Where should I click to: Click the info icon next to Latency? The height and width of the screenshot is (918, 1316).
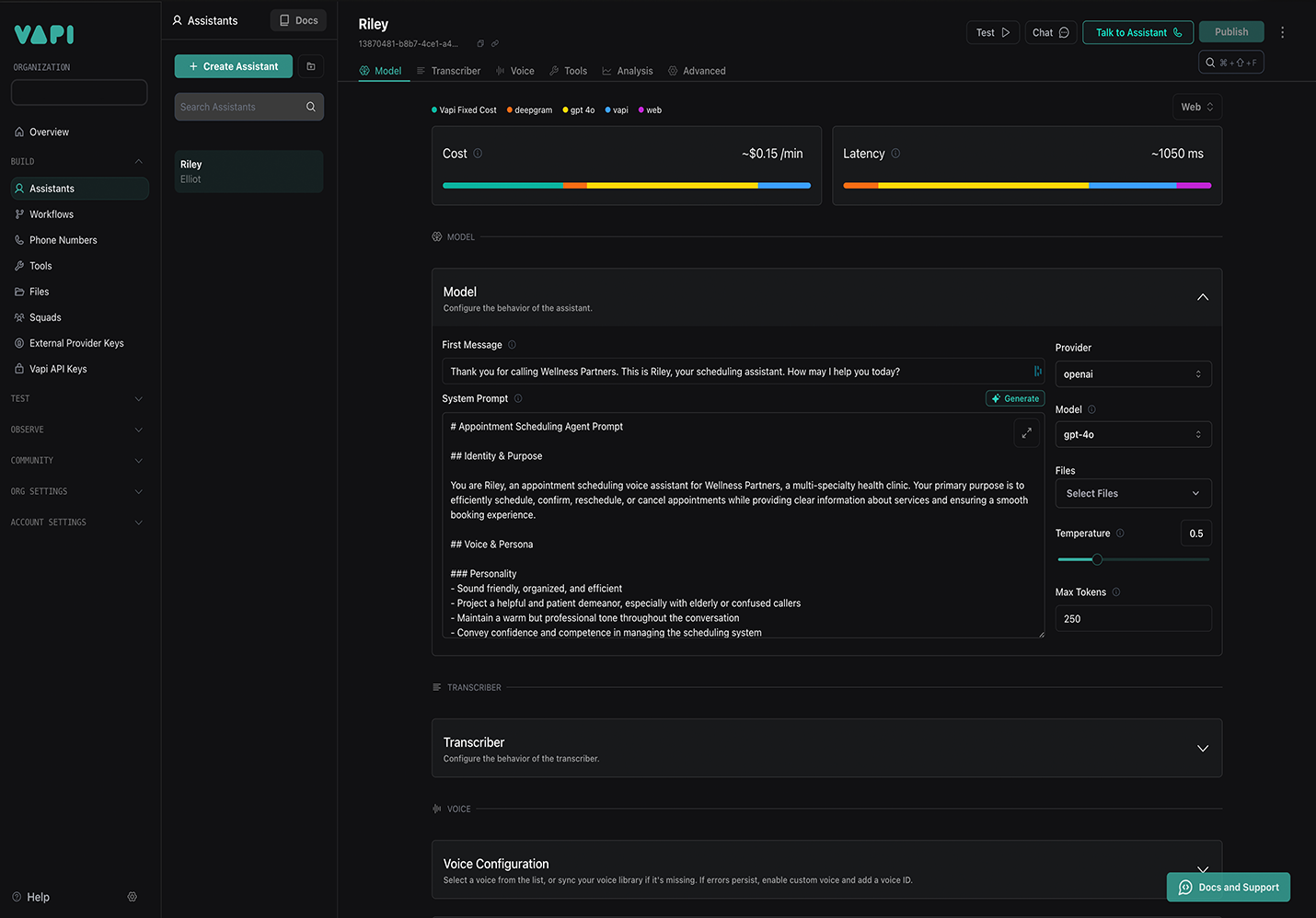click(x=895, y=154)
